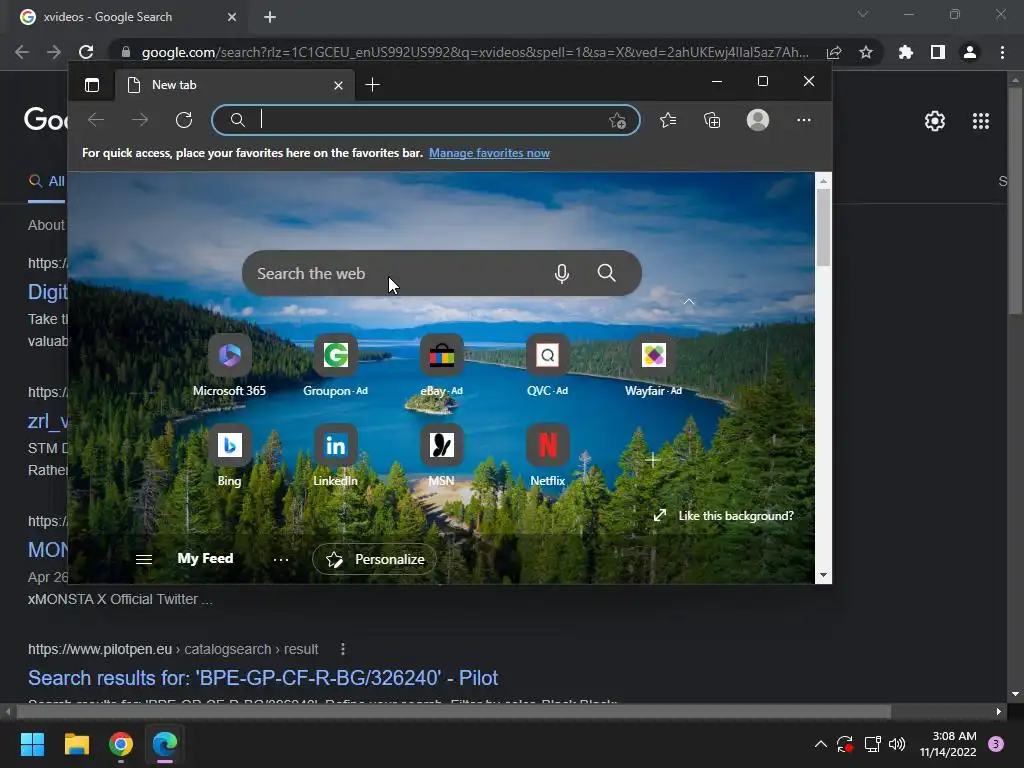Open clock showing 3:08 AM
This screenshot has width=1024, height=768.
click(x=948, y=744)
